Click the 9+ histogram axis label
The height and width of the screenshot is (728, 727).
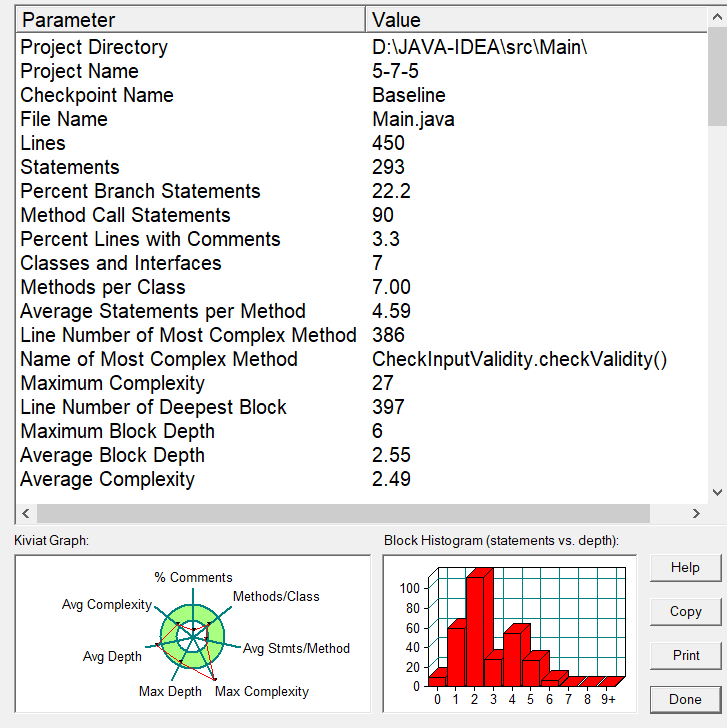[608, 699]
